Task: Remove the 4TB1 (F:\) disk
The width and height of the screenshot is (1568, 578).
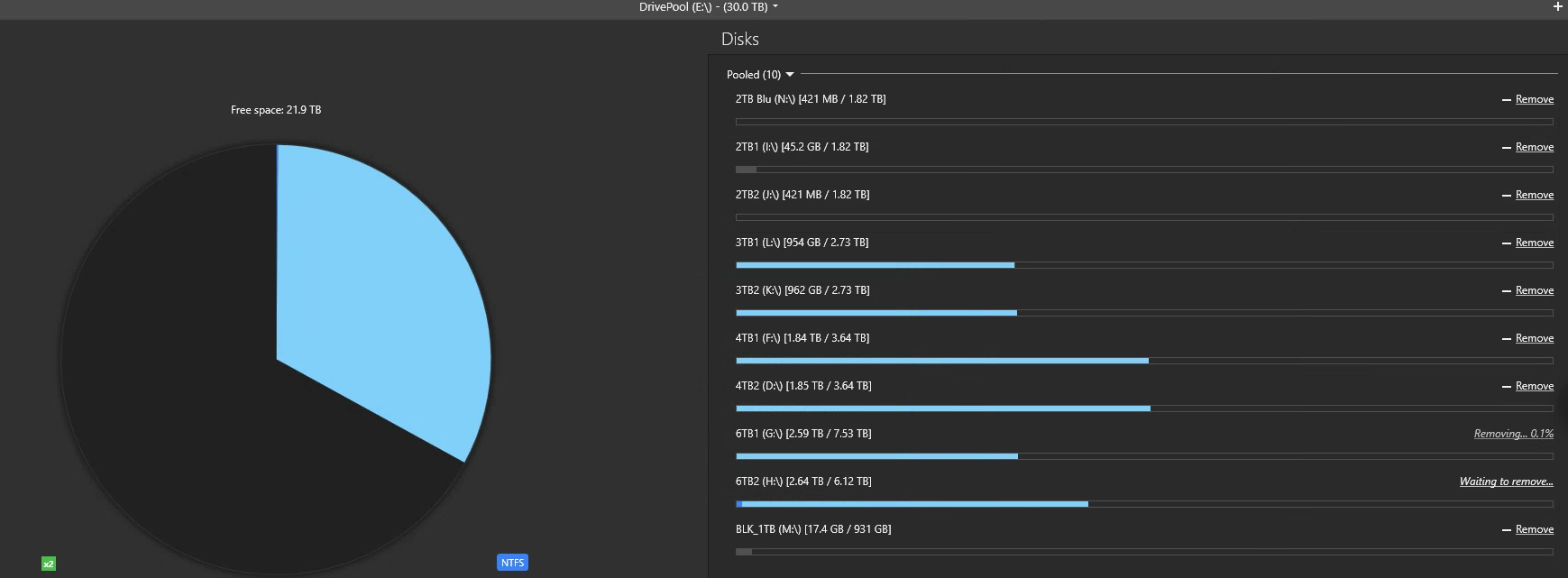Action: (x=1534, y=338)
